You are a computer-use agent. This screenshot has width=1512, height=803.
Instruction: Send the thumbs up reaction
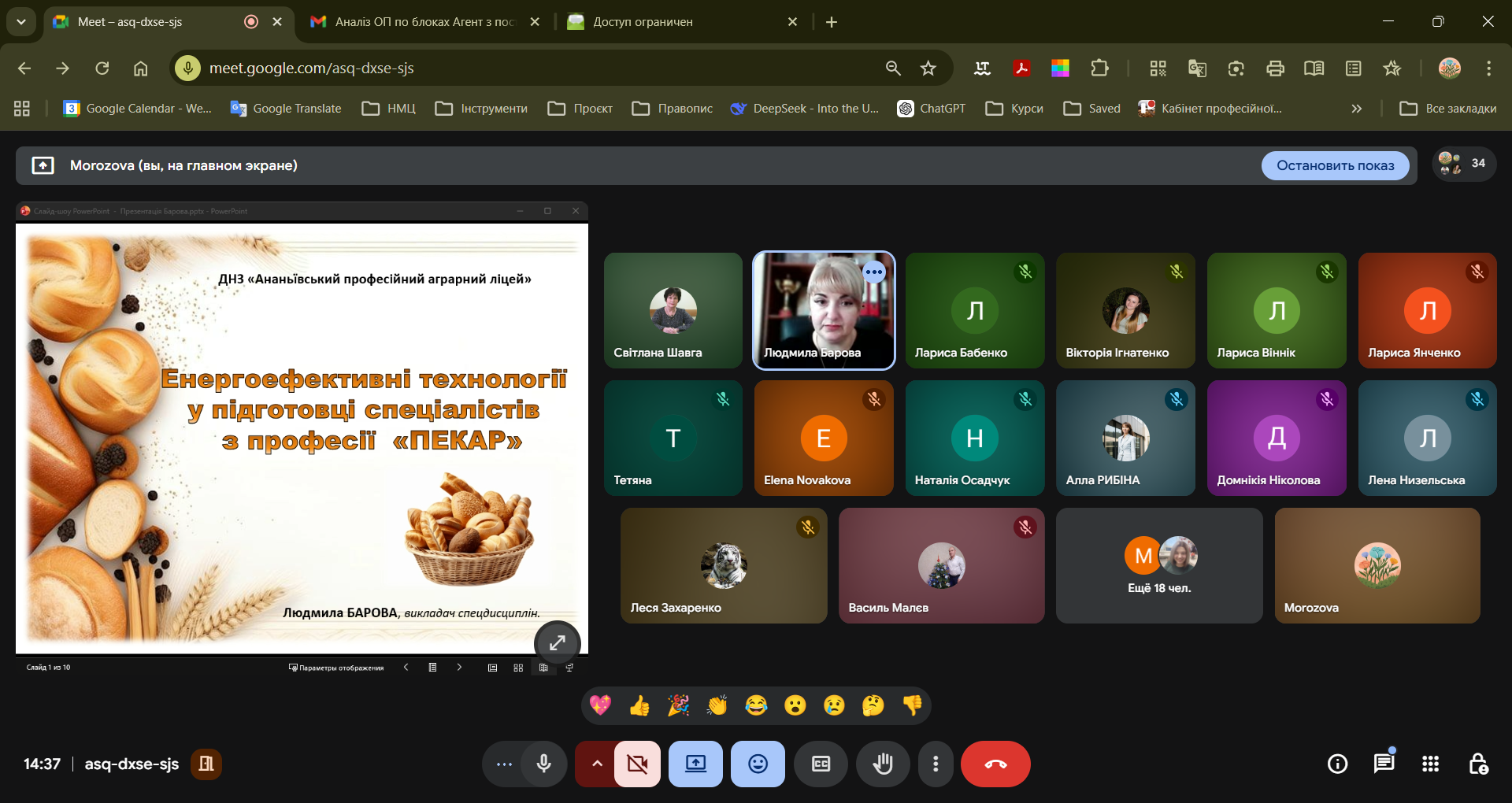pos(639,705)
